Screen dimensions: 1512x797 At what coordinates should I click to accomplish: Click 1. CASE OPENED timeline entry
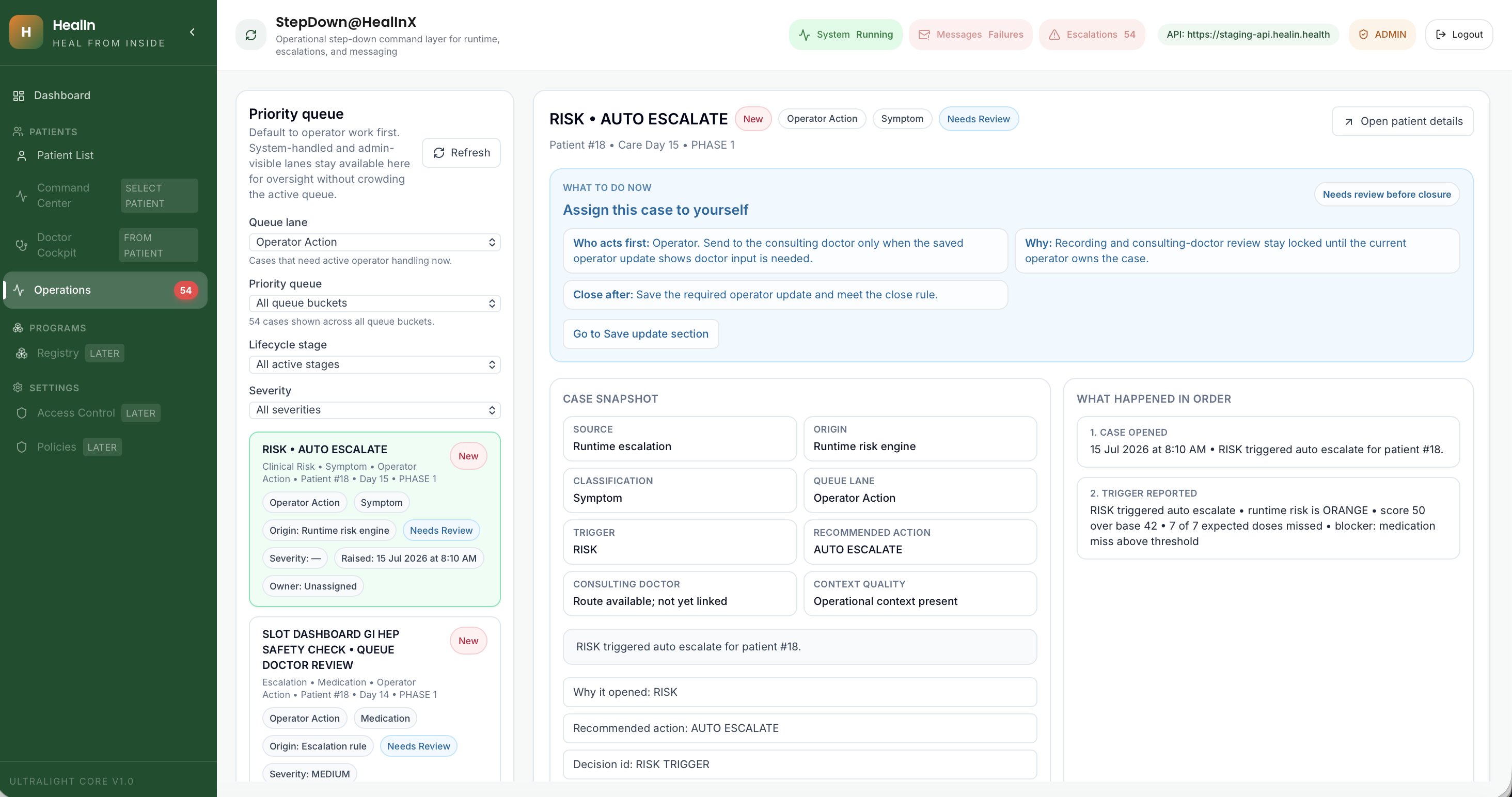pos(1268,442)
